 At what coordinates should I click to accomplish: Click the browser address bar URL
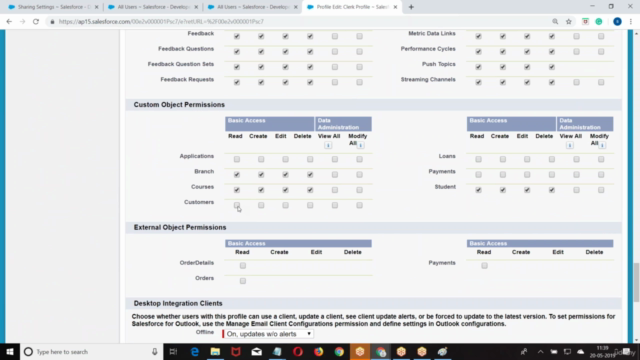161,22
